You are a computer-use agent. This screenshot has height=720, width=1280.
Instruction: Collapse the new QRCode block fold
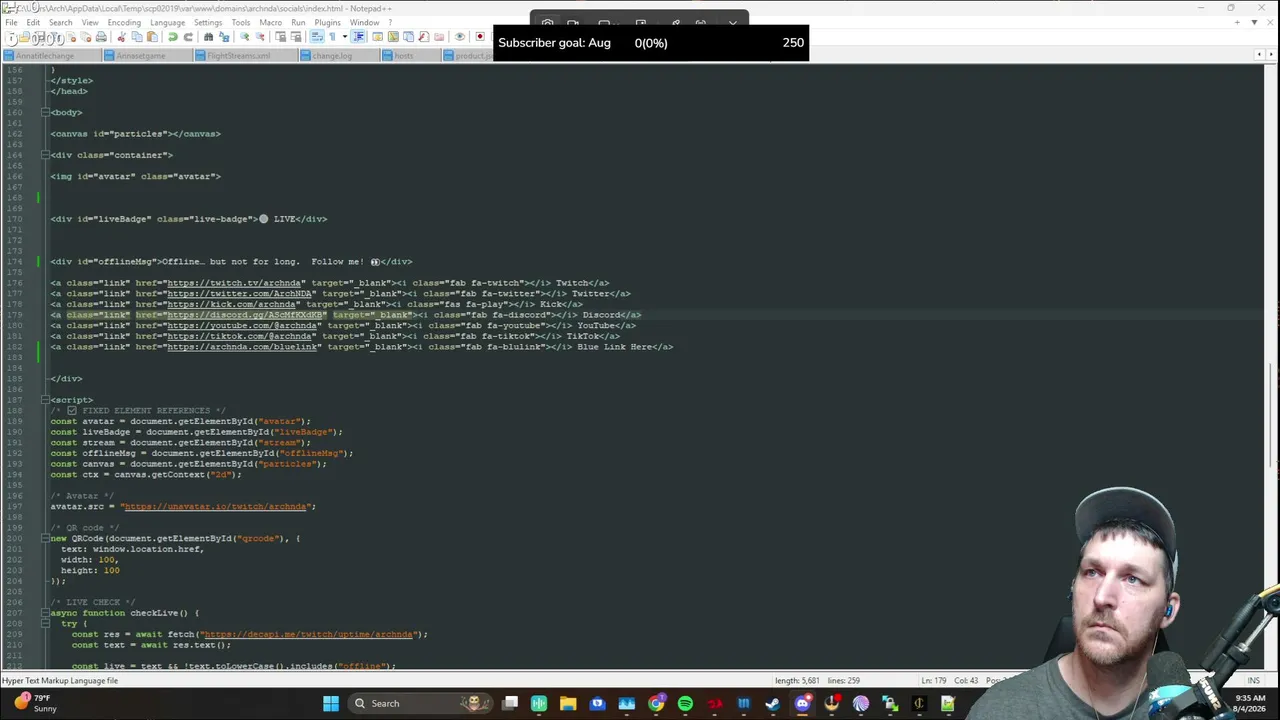click(43, 538)
